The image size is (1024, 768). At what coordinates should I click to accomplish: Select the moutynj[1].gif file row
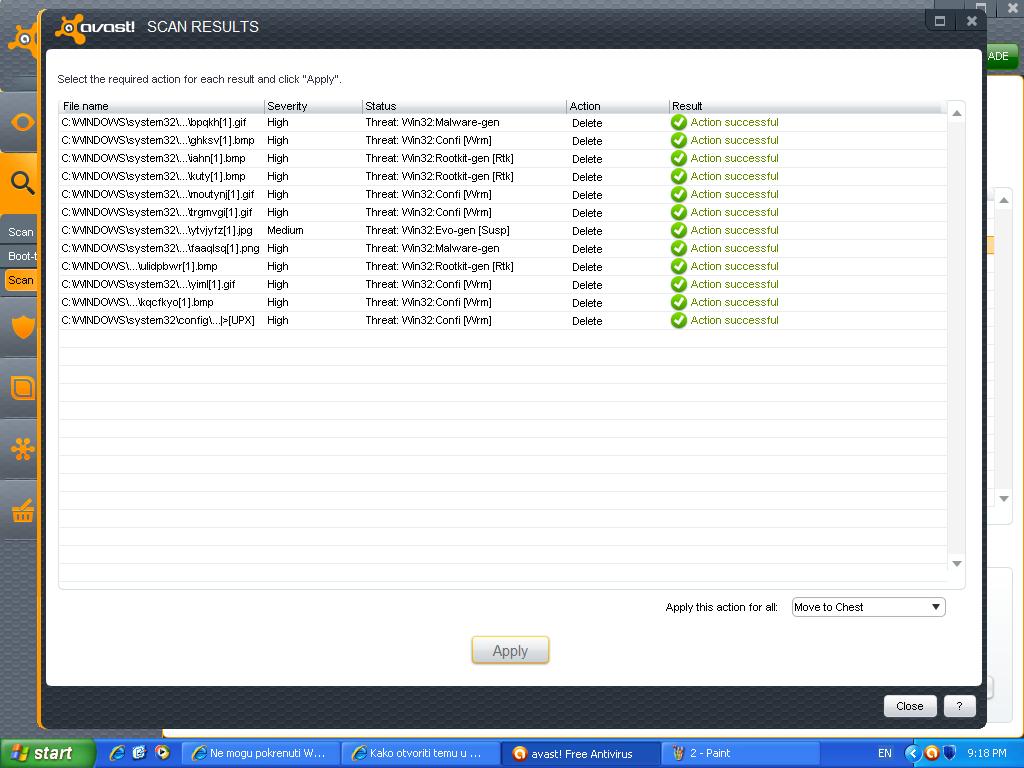(x=503, y=194)
